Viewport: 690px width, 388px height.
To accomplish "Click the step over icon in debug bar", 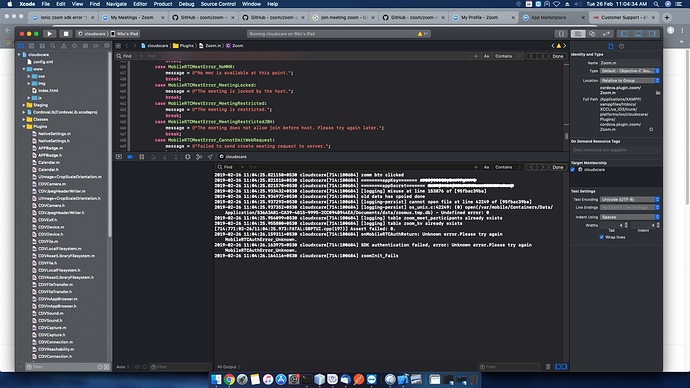I will (153, 157).
